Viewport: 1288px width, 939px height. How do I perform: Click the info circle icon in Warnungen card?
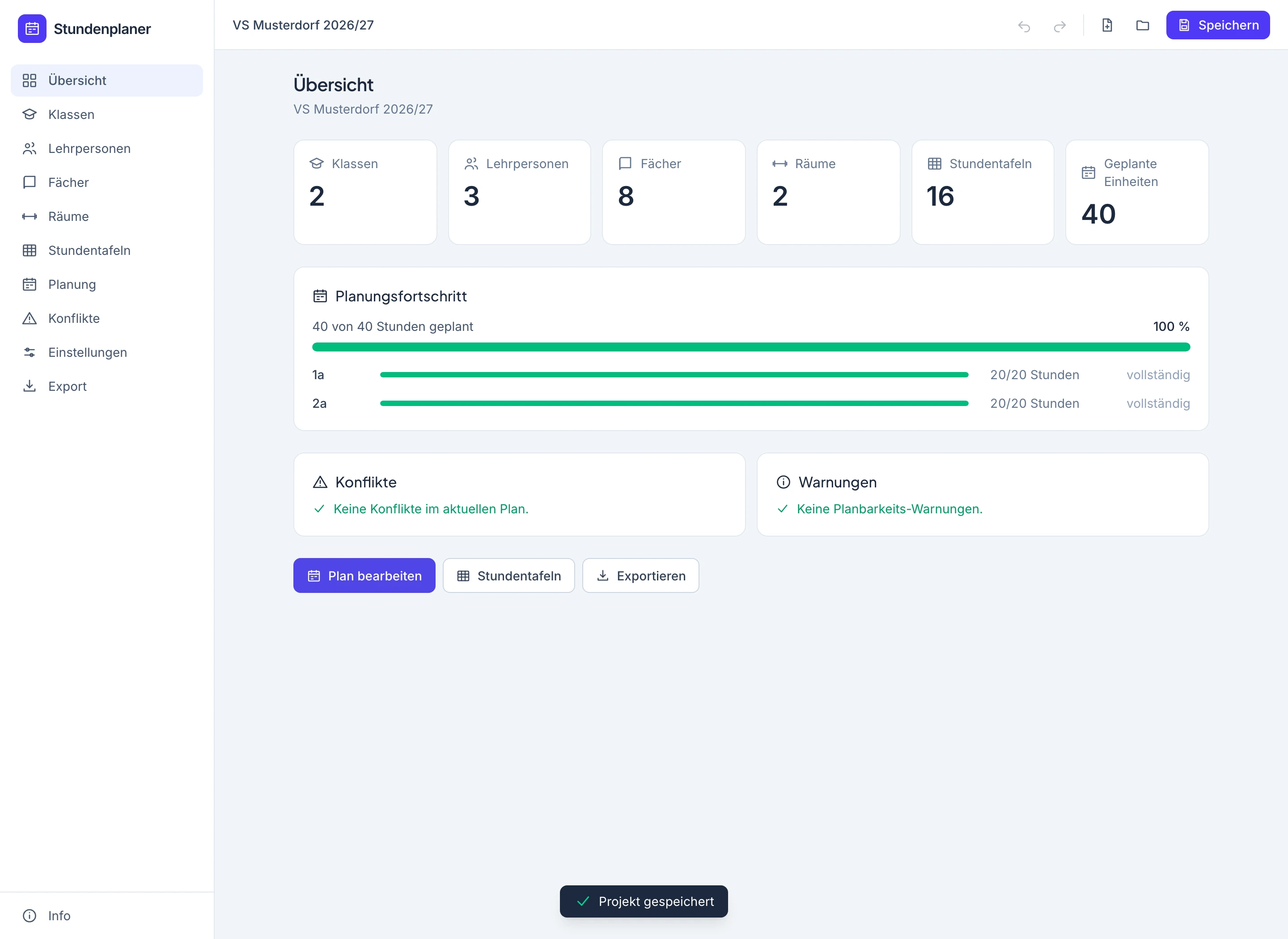[783, 482]
